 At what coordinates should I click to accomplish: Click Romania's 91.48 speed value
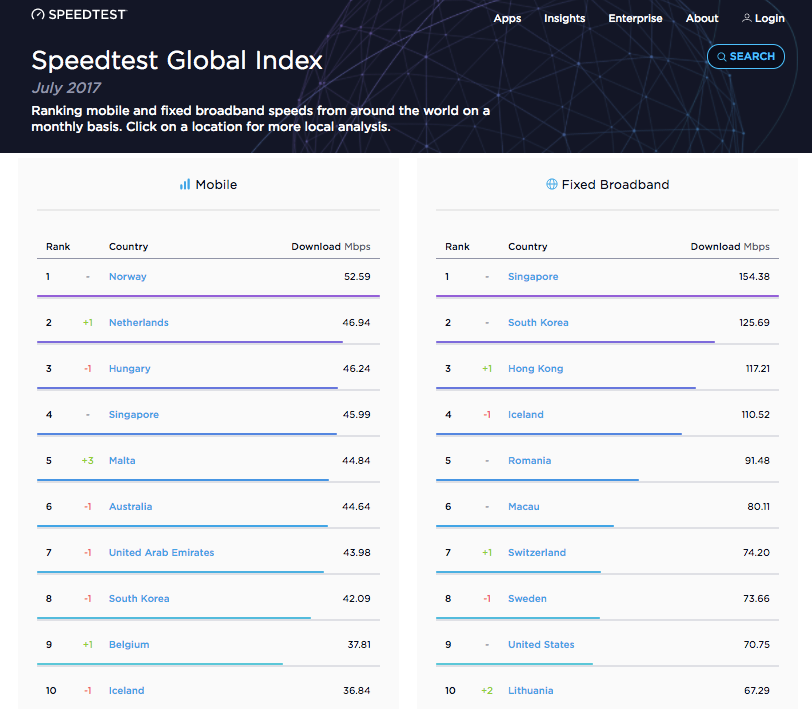pos(757,460)
